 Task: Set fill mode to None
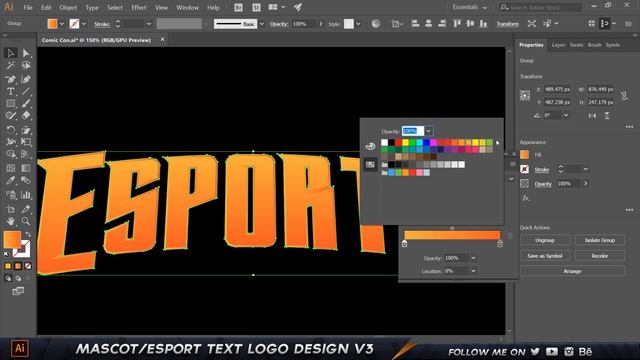pos(28,266)
